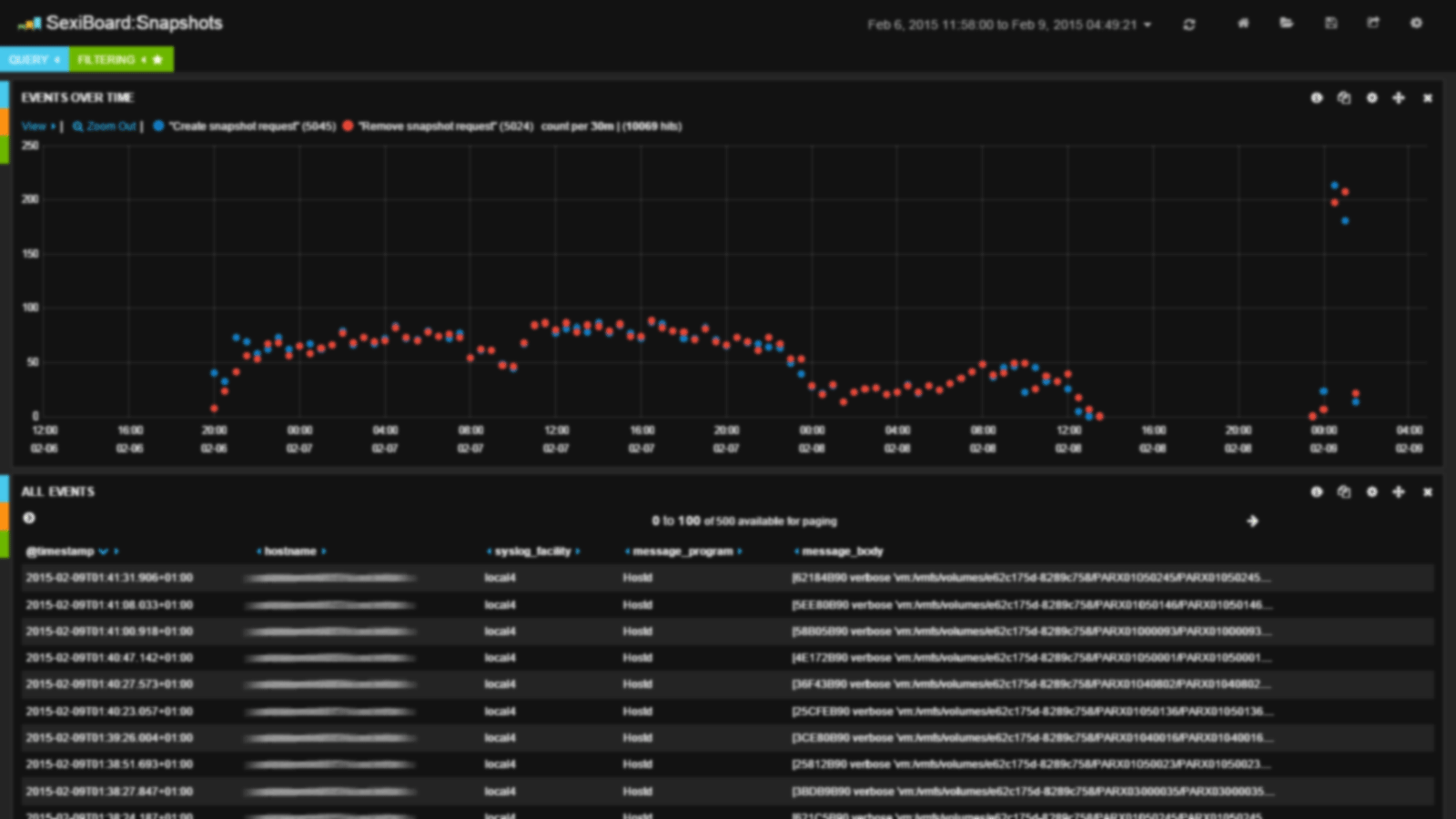This screenshot has height=819, width=1456.
Task: Toggle the star on the Filtering tab
Action: coord(157,60)
